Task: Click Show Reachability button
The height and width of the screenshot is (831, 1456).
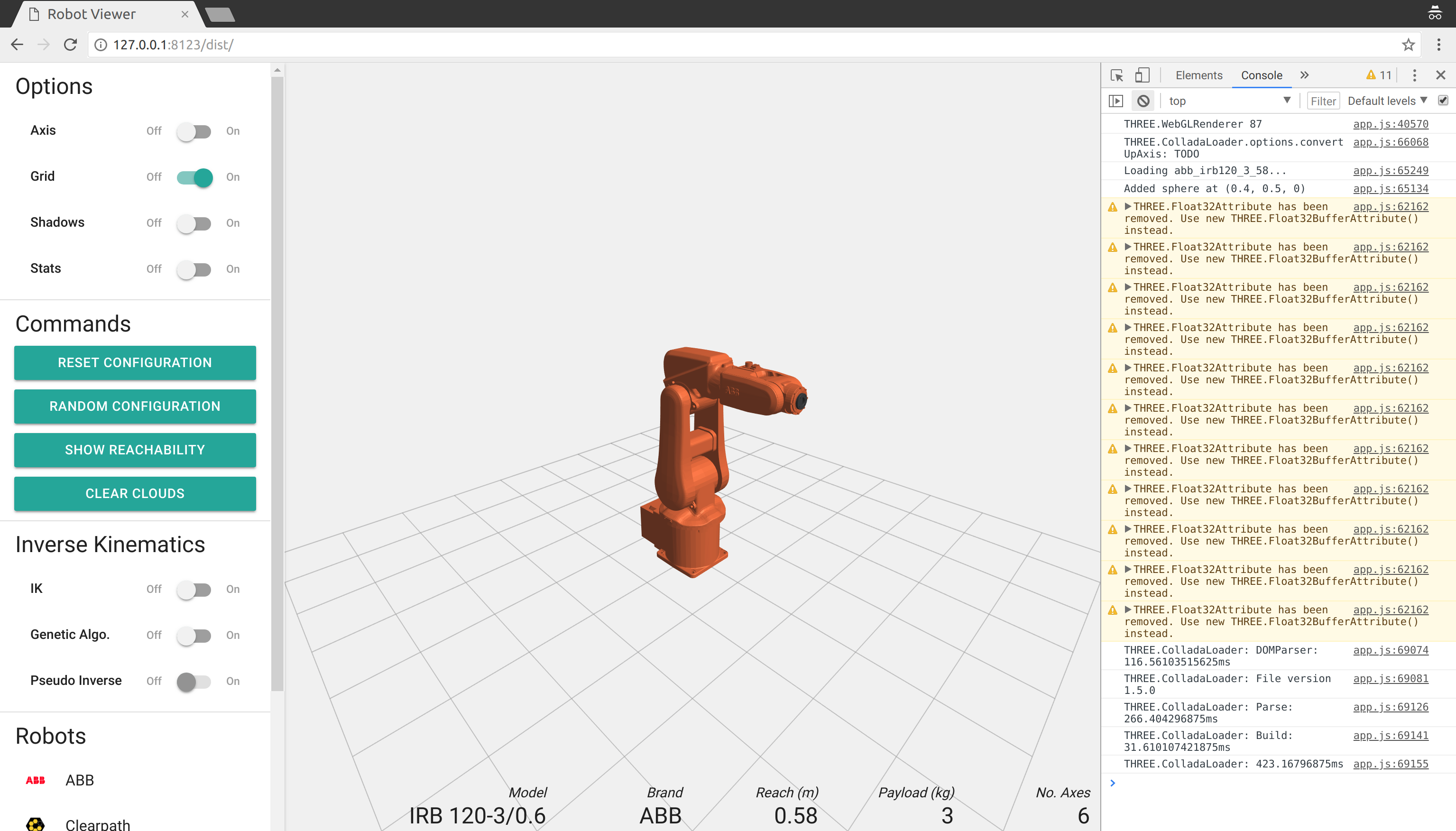Action: click(x=135, y=450)
